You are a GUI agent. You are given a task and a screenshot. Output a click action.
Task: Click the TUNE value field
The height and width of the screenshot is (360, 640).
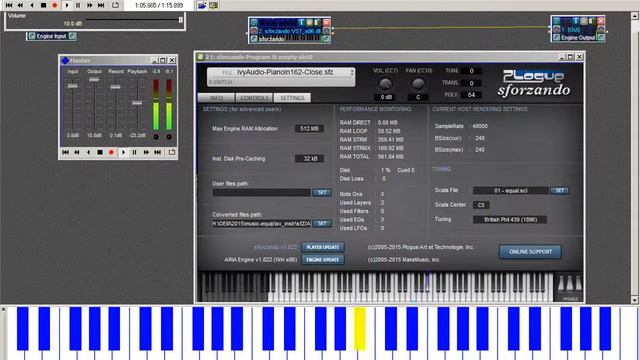click(x=471, y=71)
